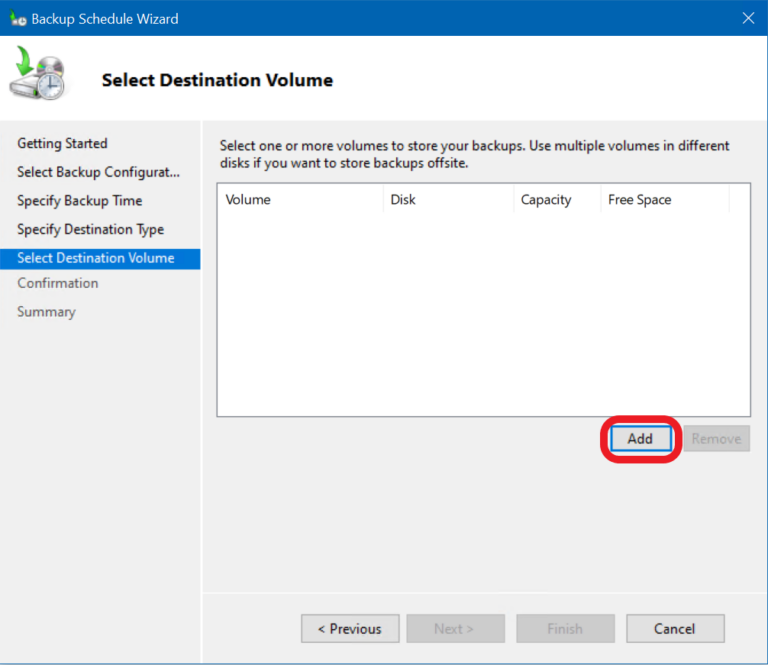The width and height of the screenshot is (768, 665).
Task: Click the greyed-out Next button
Action: coord(455,628)
